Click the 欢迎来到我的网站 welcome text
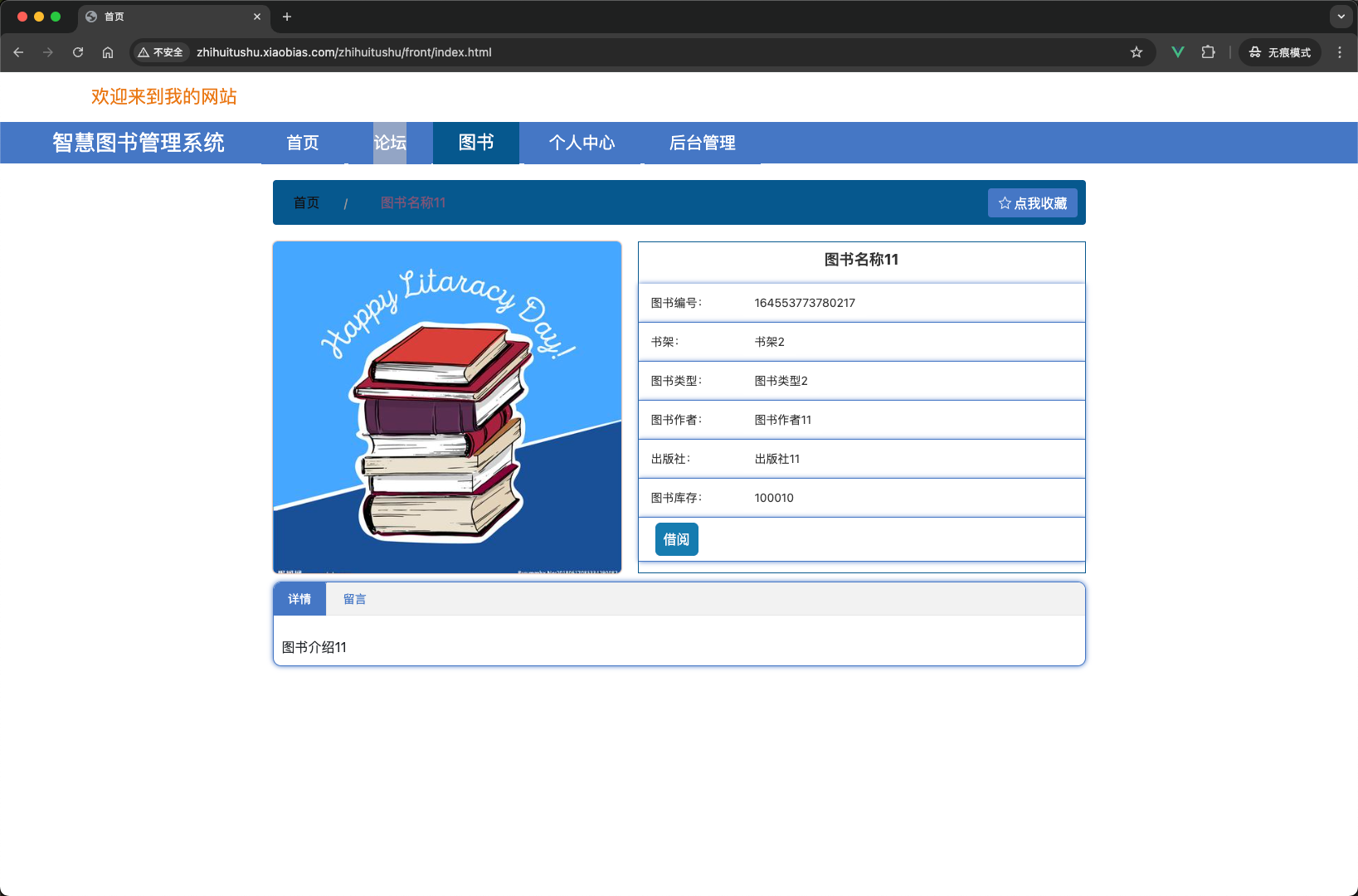Screen dimensions: 1358x896 (164, 96)
